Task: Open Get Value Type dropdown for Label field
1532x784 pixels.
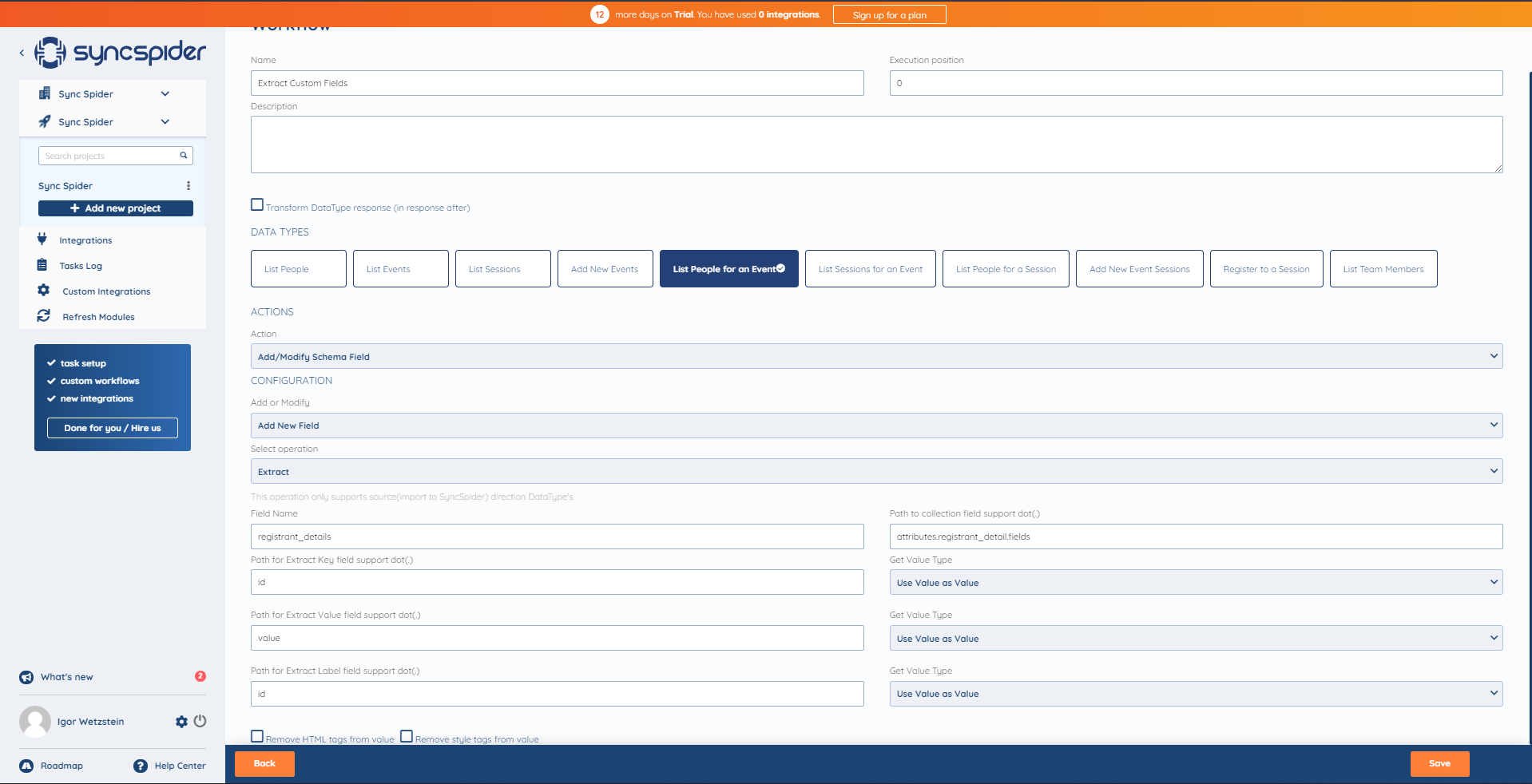Action: coord(1196,694)
